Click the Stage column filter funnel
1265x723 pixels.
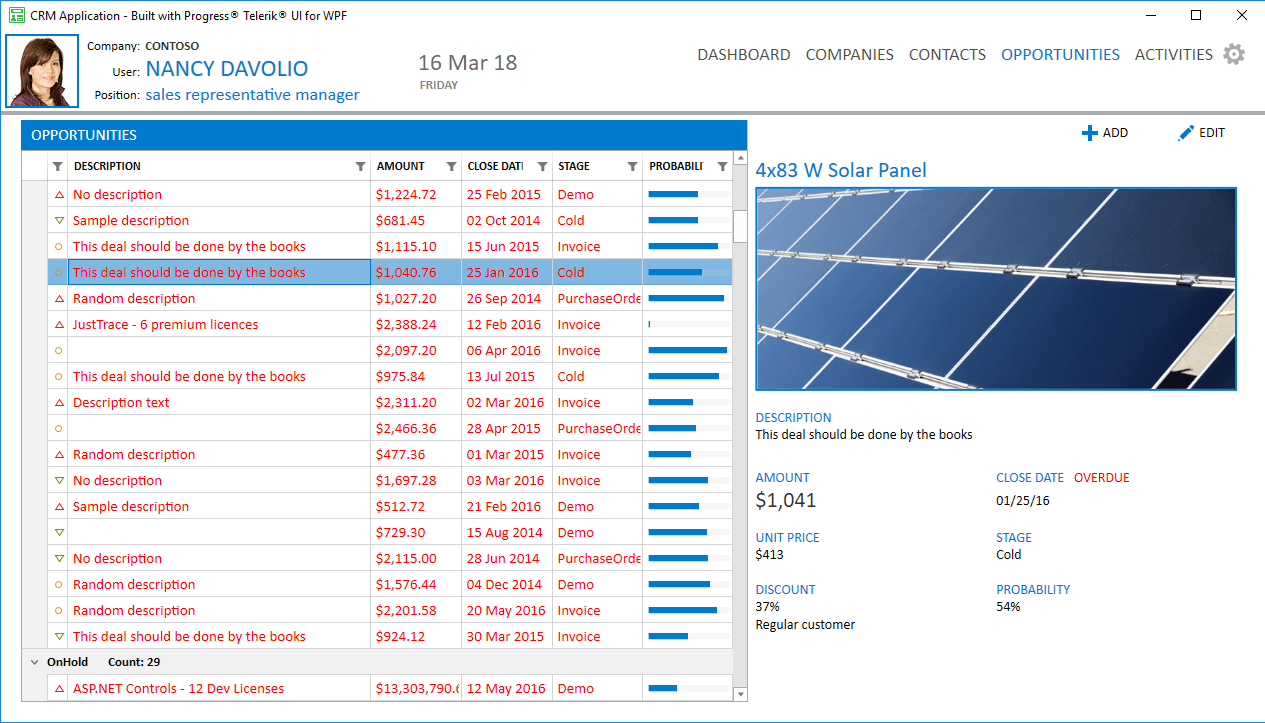(632, 167)
